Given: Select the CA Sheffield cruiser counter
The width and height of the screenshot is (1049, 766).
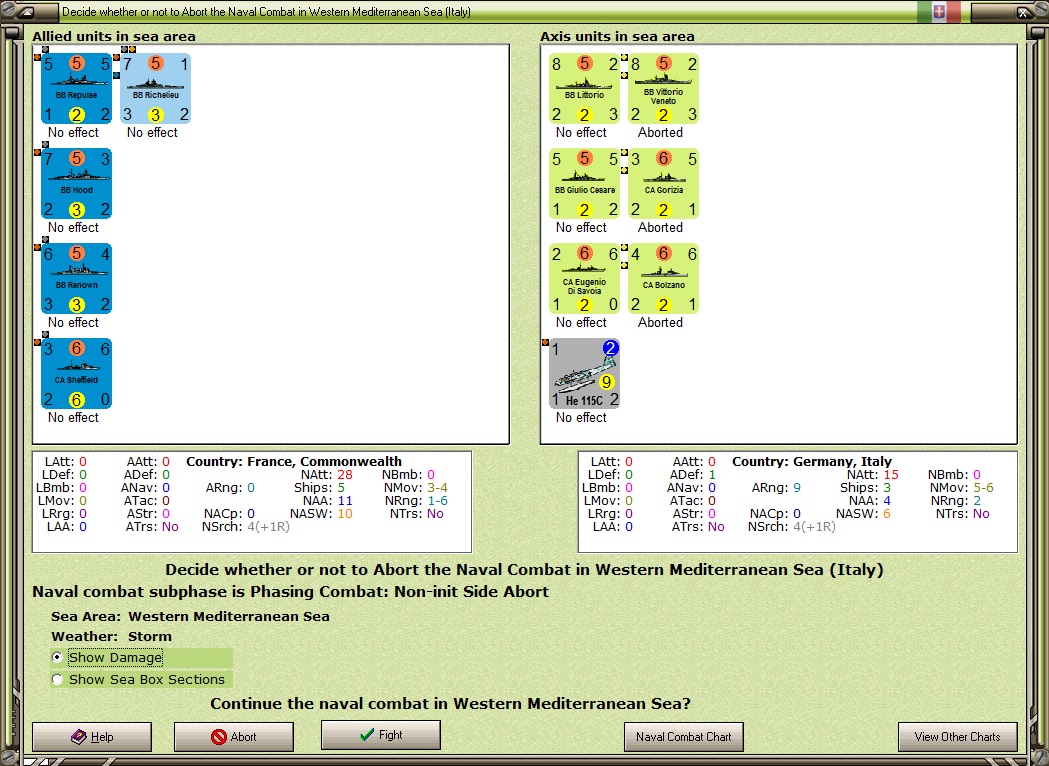Looking at the screenshot, I should (x=76, y=374).
